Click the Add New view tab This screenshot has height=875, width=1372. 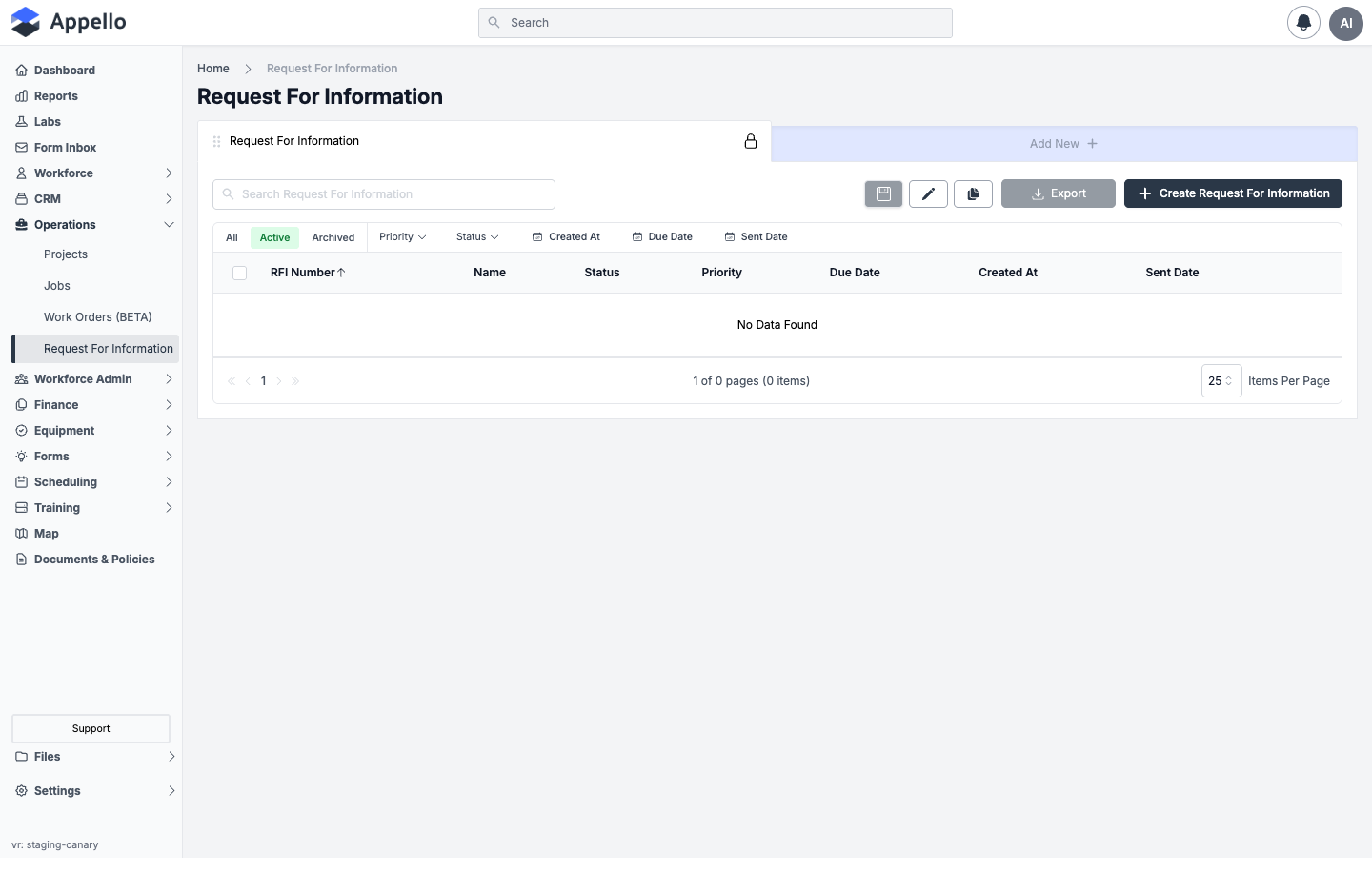(x=1063, y=144)
